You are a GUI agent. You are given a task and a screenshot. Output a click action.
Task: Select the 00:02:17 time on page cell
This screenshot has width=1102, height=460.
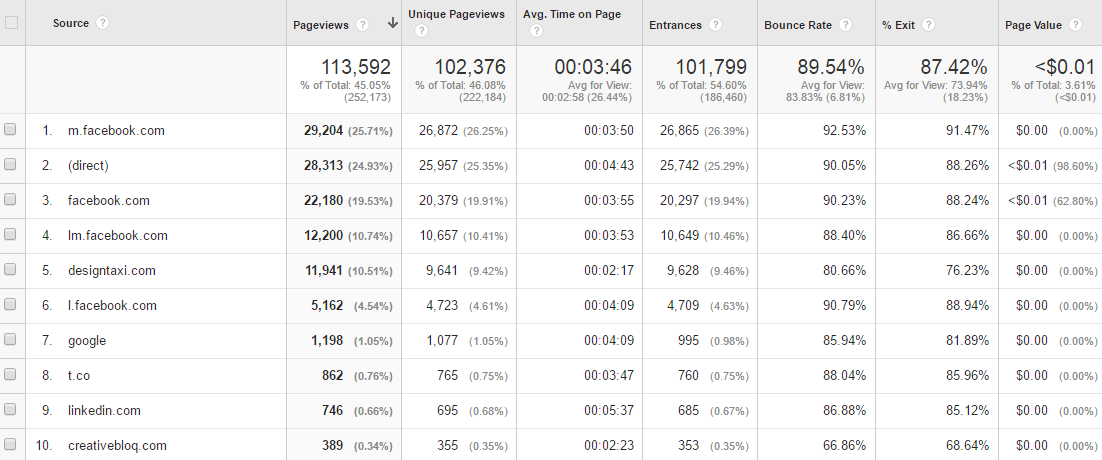click(x=609, y=271)
